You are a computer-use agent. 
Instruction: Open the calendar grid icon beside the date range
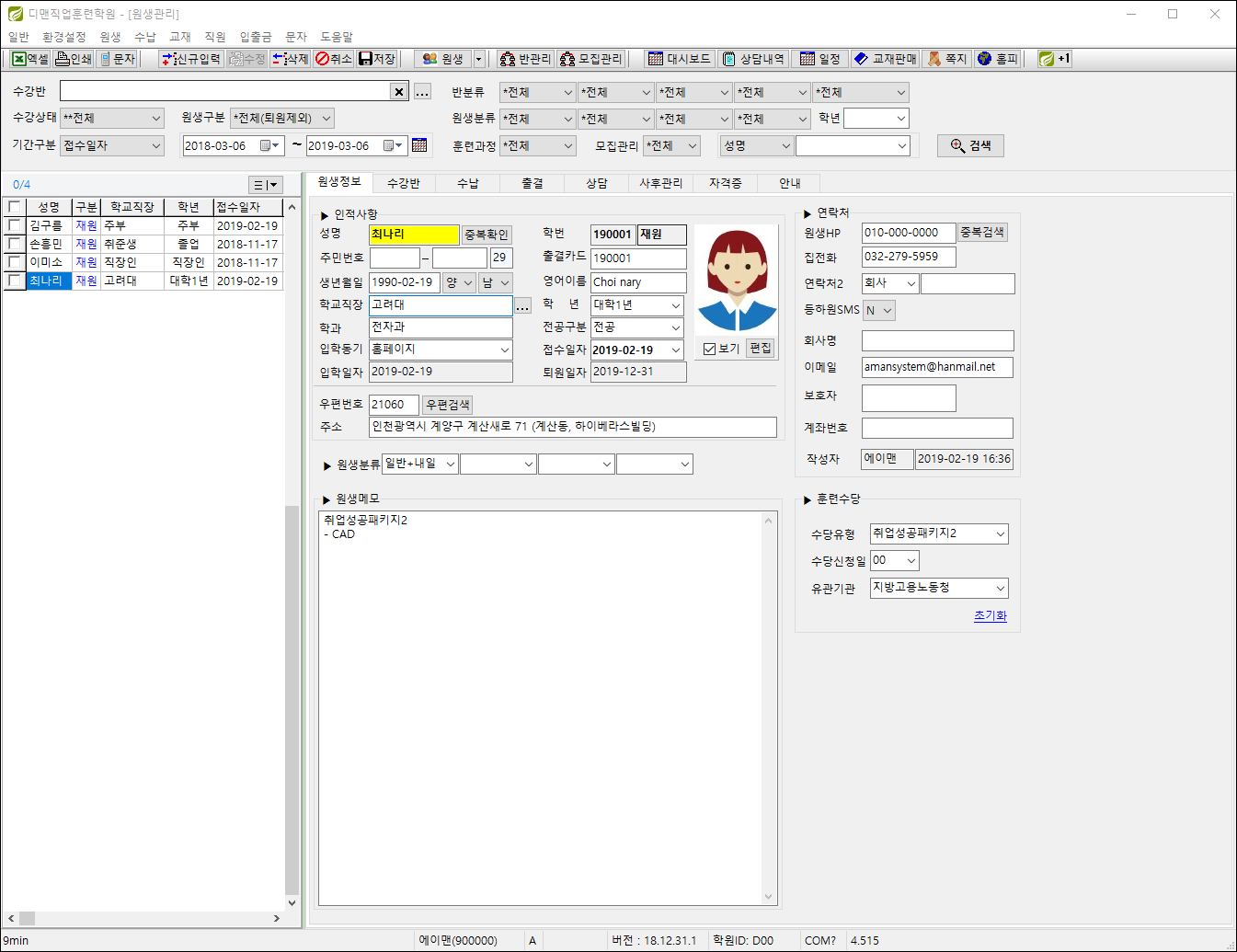coord(419,145)
